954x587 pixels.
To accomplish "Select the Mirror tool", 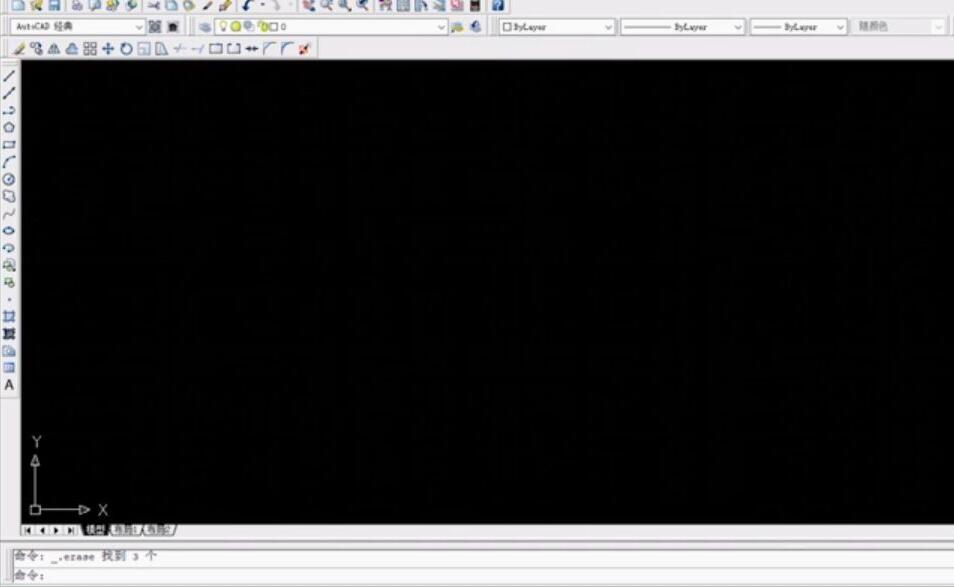I will 54,49.
